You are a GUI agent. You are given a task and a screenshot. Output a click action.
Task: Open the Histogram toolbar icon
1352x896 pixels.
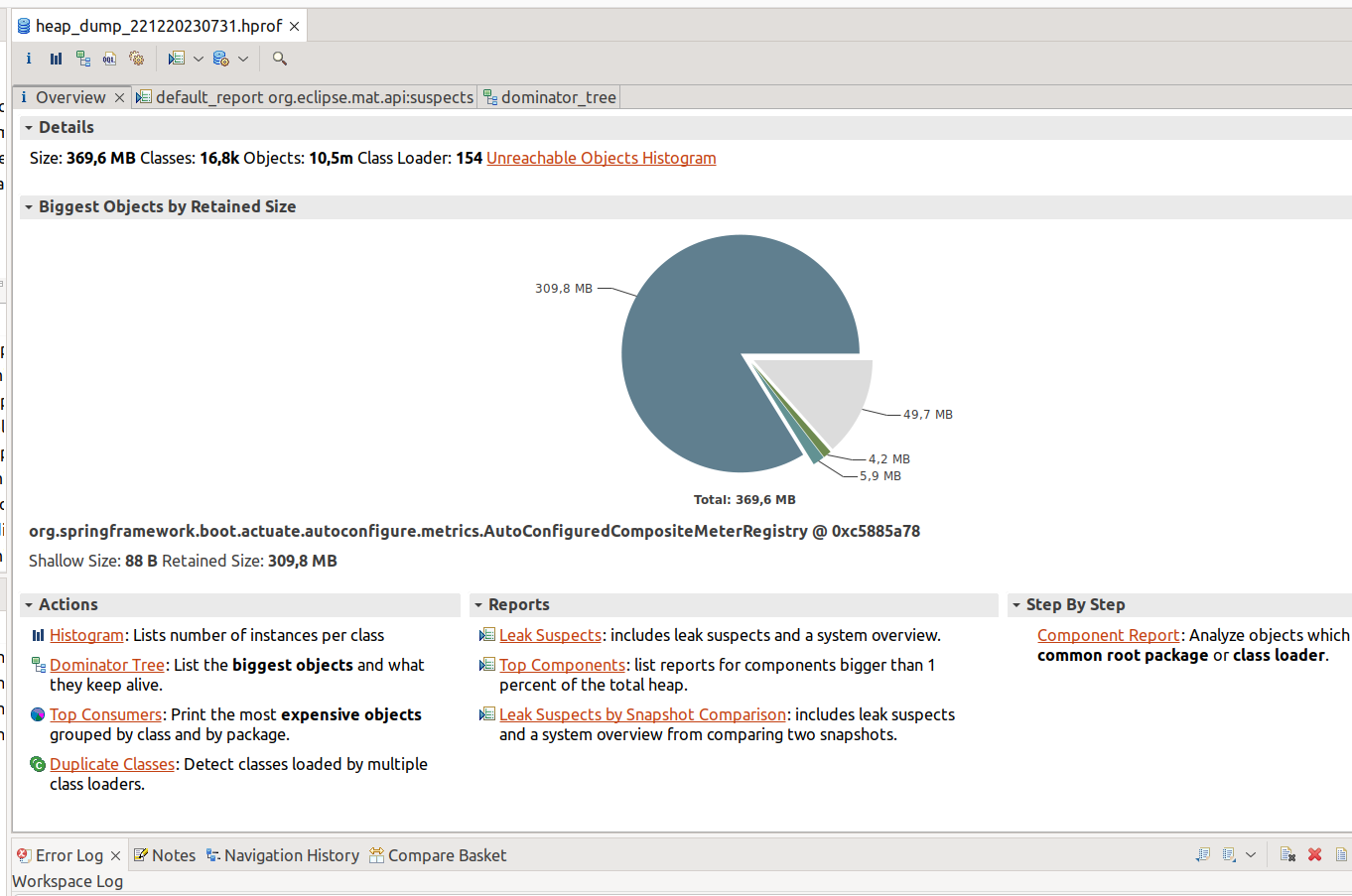[x=55, y=59]
